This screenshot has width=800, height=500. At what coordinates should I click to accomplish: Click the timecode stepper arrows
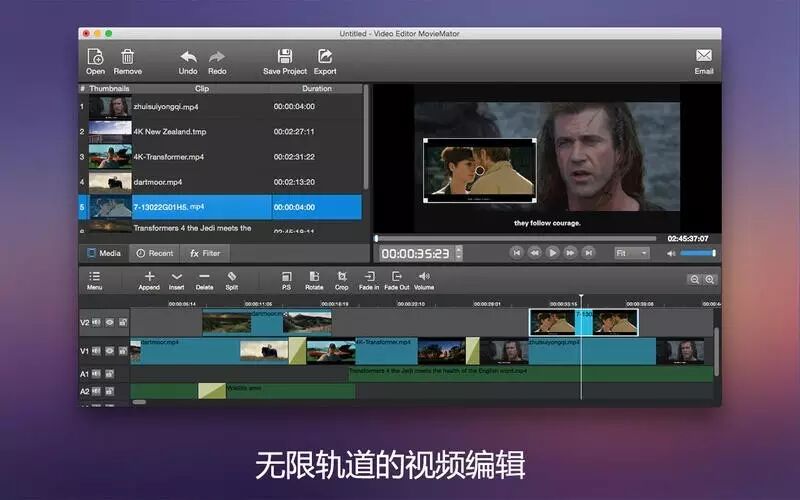pyautogui.click(x=459, y=253)
